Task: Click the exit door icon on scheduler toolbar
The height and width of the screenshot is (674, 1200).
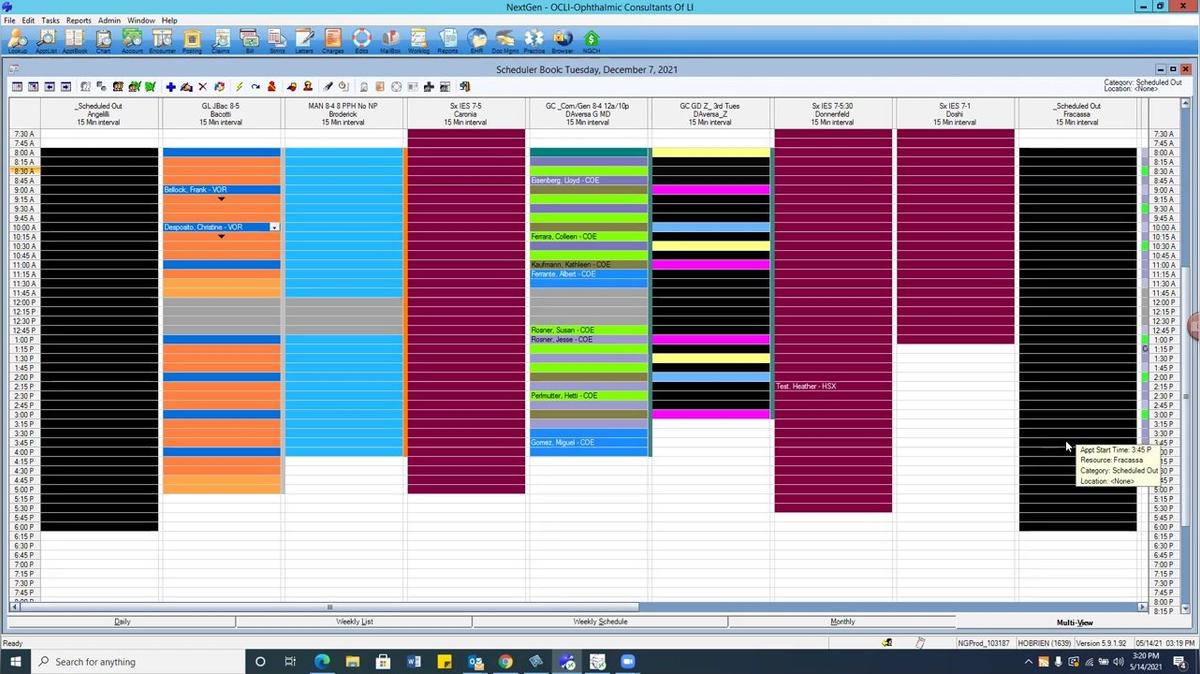Action: coord(464,86)
